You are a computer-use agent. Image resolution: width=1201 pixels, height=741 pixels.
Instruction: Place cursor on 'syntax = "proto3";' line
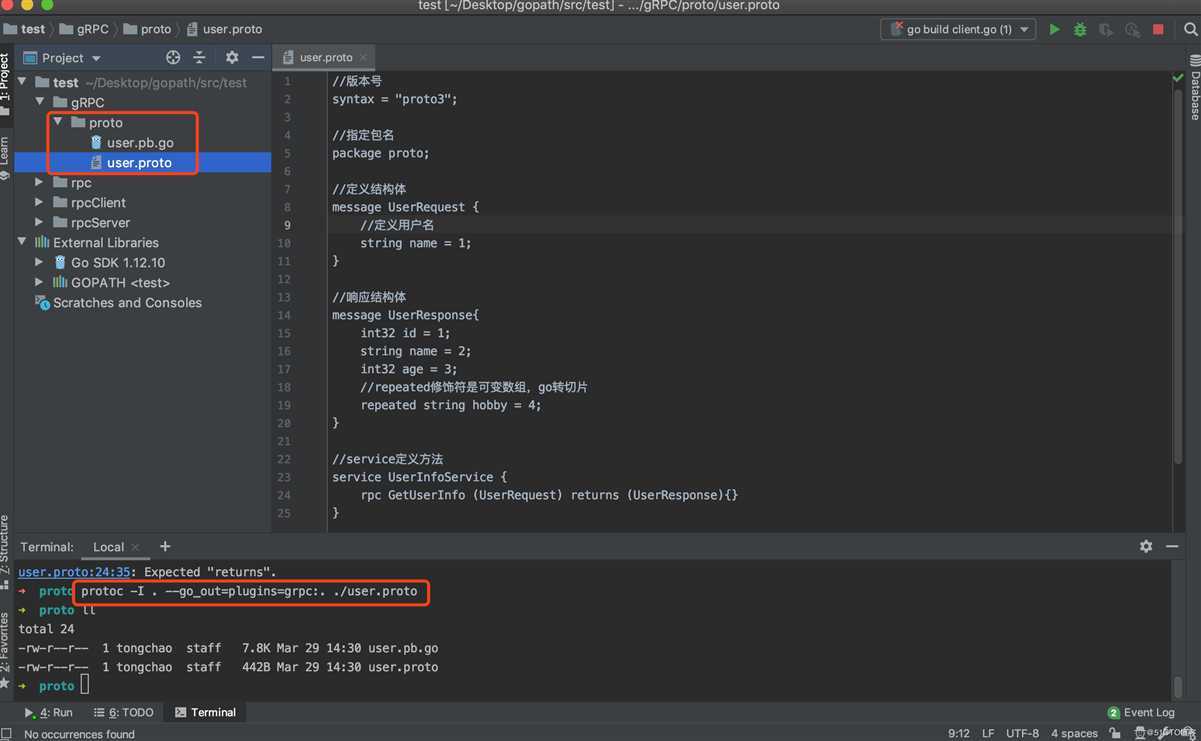point(395,99)
